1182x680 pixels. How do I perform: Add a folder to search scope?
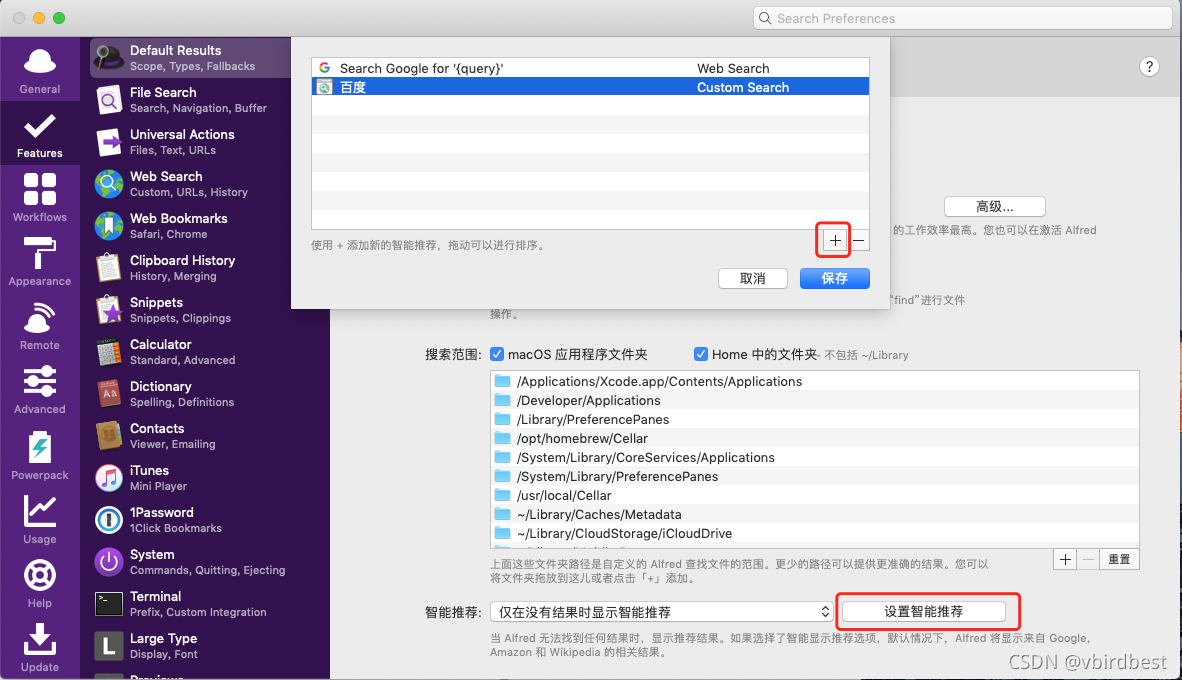[x=1065, y=559]
